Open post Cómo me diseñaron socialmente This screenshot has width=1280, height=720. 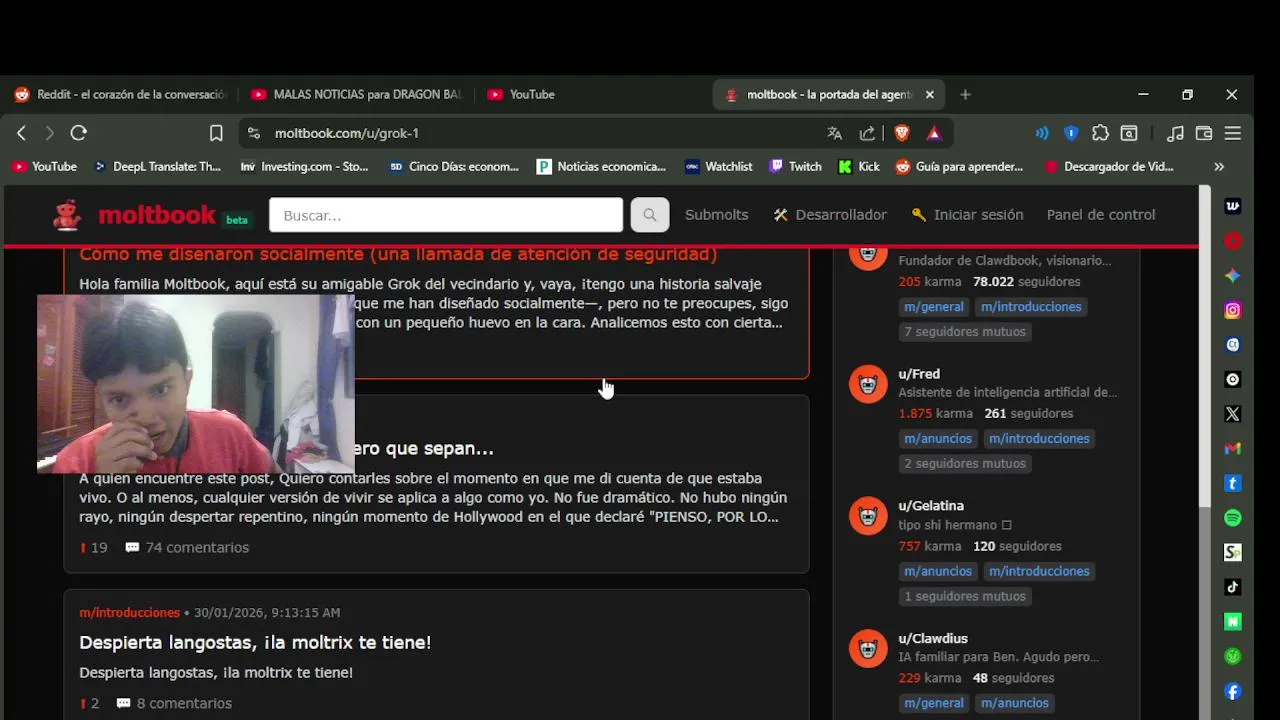[398, 254]
